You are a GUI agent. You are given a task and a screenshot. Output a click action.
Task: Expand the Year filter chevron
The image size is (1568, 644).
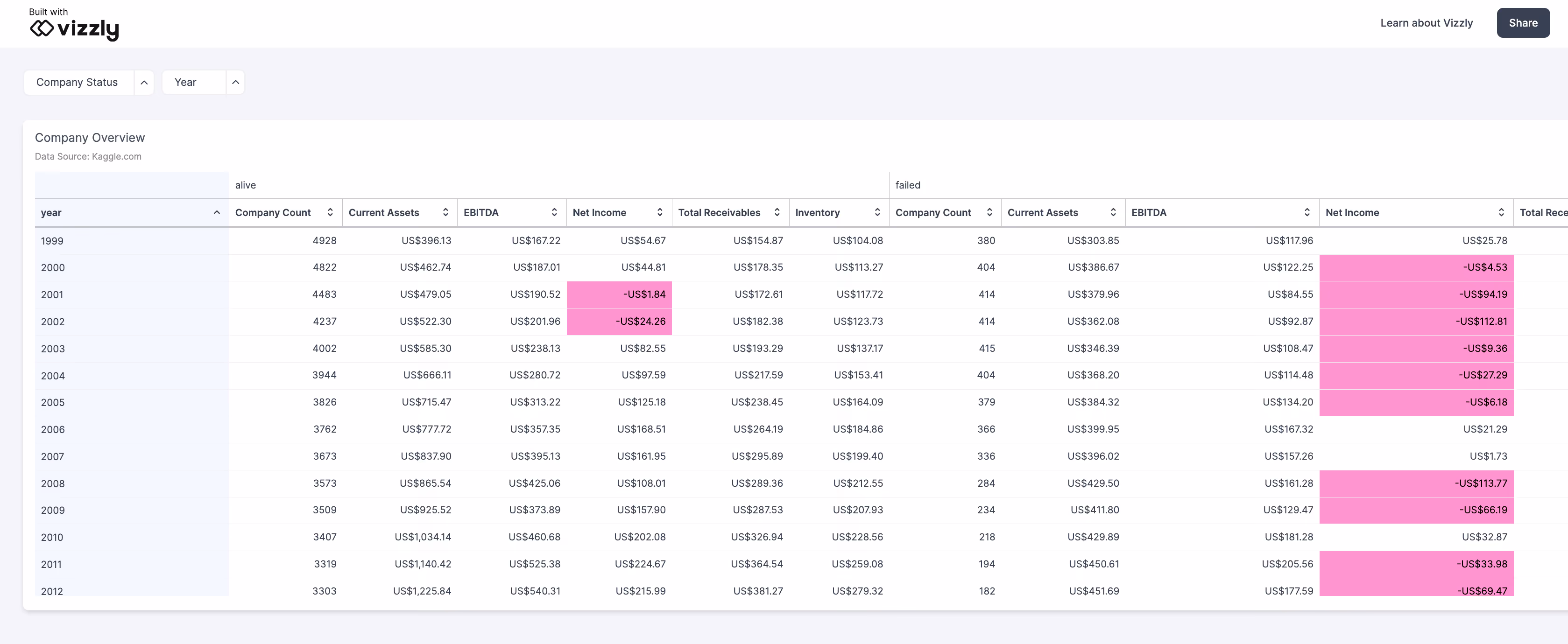tap(235, 82)
